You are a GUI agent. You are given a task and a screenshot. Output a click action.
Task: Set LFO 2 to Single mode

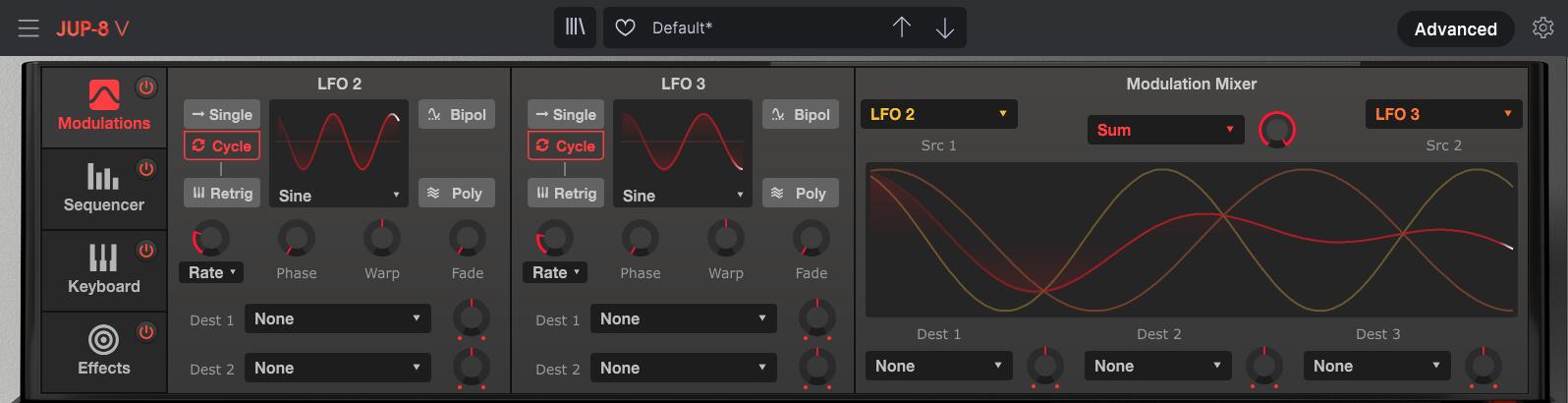pyautogui.click(x=221, y=114)
